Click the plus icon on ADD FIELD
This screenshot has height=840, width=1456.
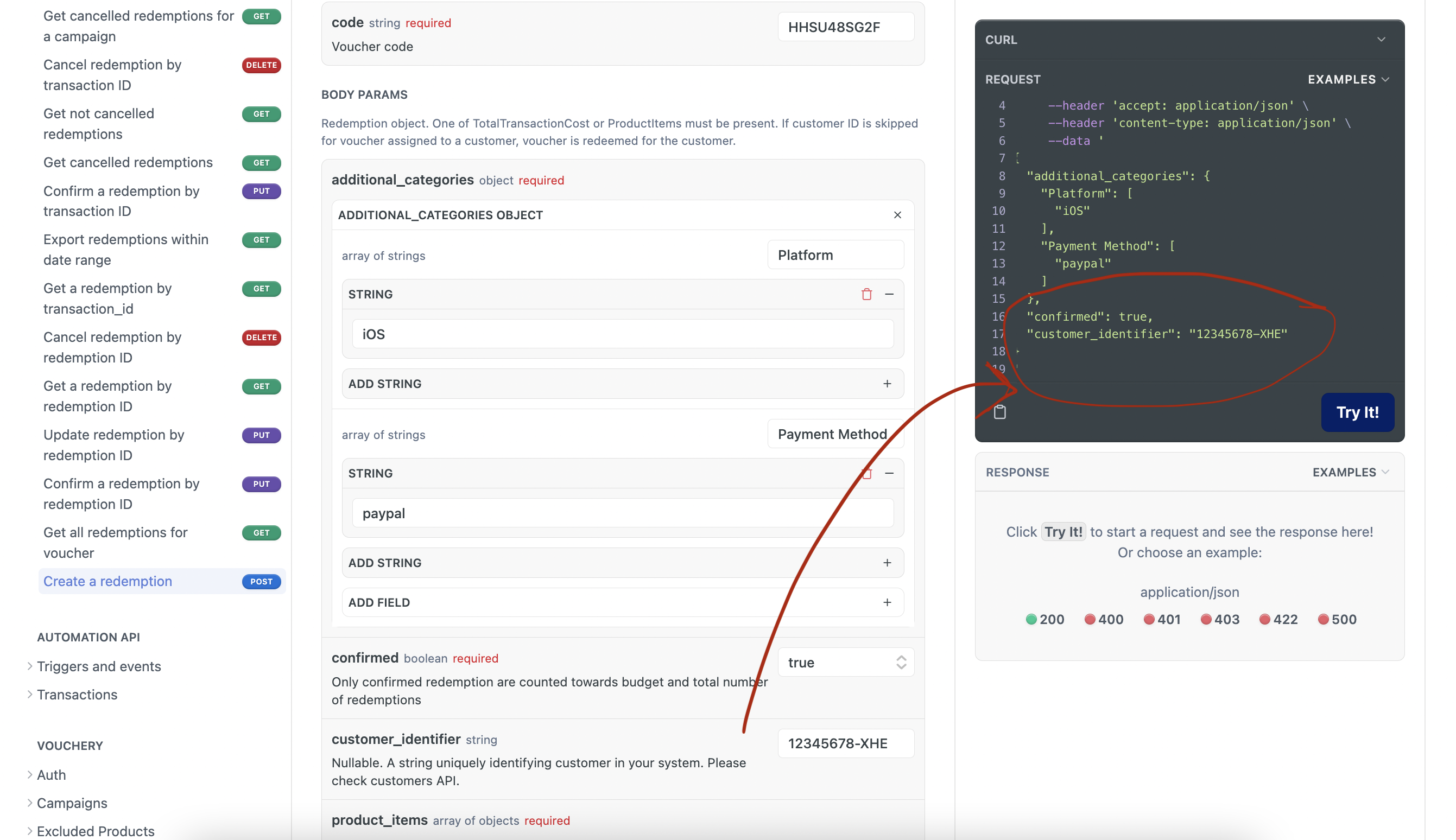887,602
